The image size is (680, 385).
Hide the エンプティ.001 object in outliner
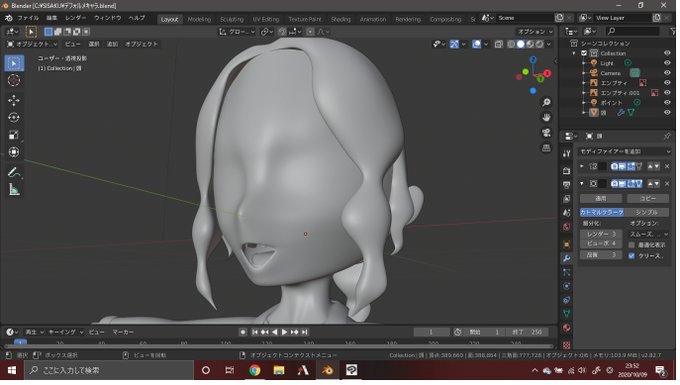click(667, 93)
